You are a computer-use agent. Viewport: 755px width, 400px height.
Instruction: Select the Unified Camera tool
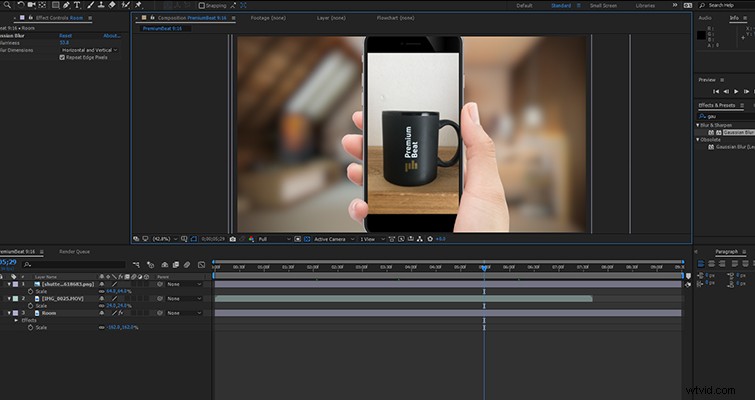[31, 5]
